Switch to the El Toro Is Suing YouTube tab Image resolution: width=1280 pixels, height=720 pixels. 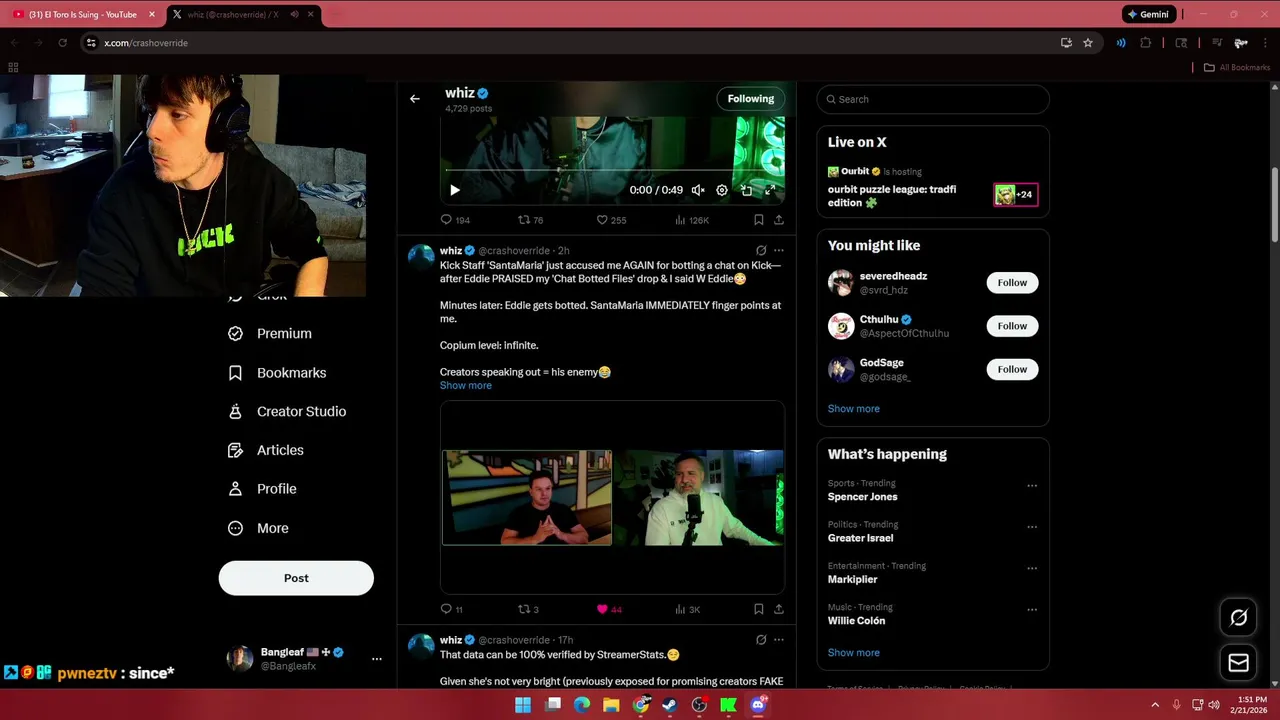83,14
